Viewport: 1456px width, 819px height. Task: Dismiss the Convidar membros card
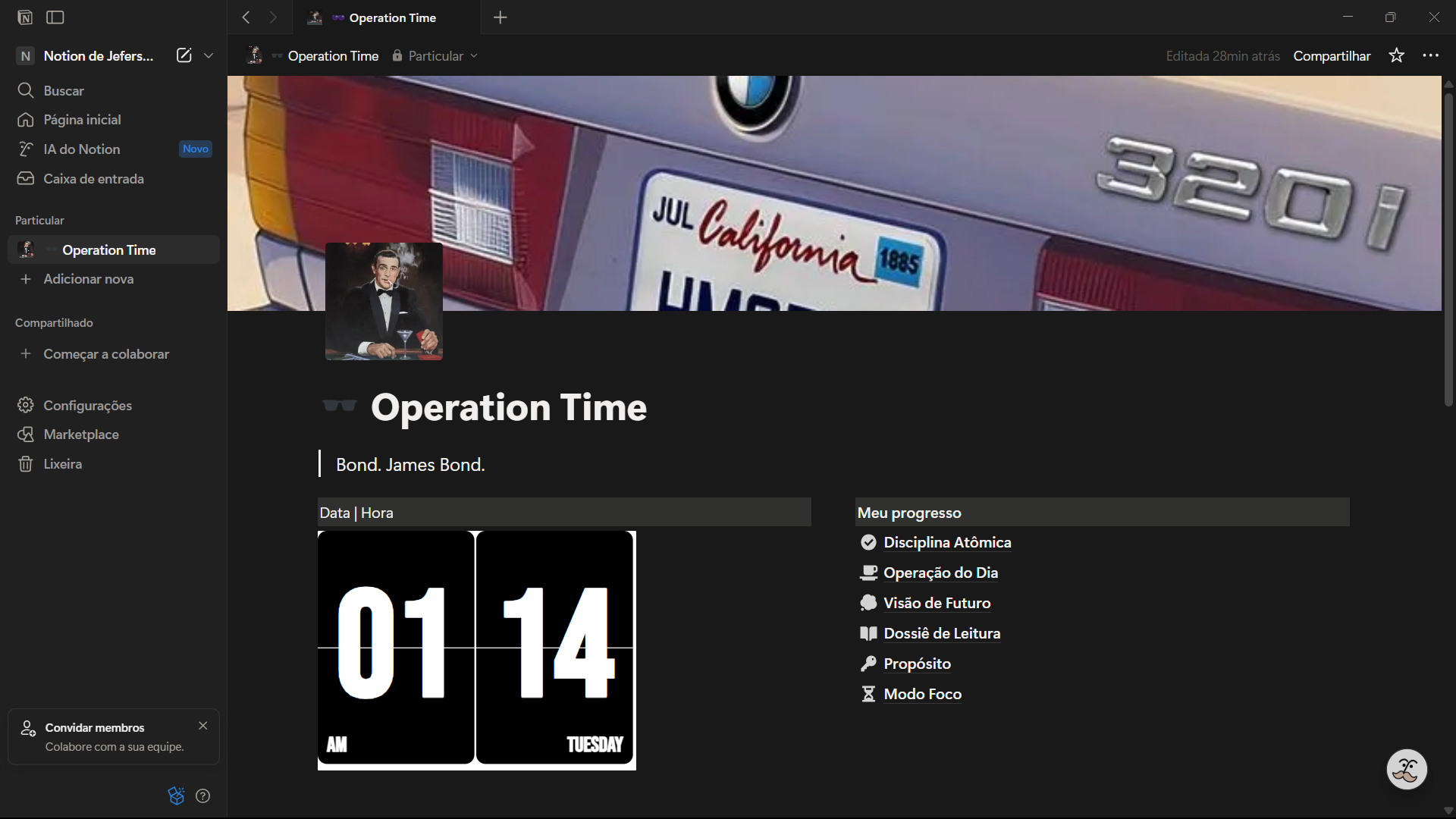click(202, 726)
